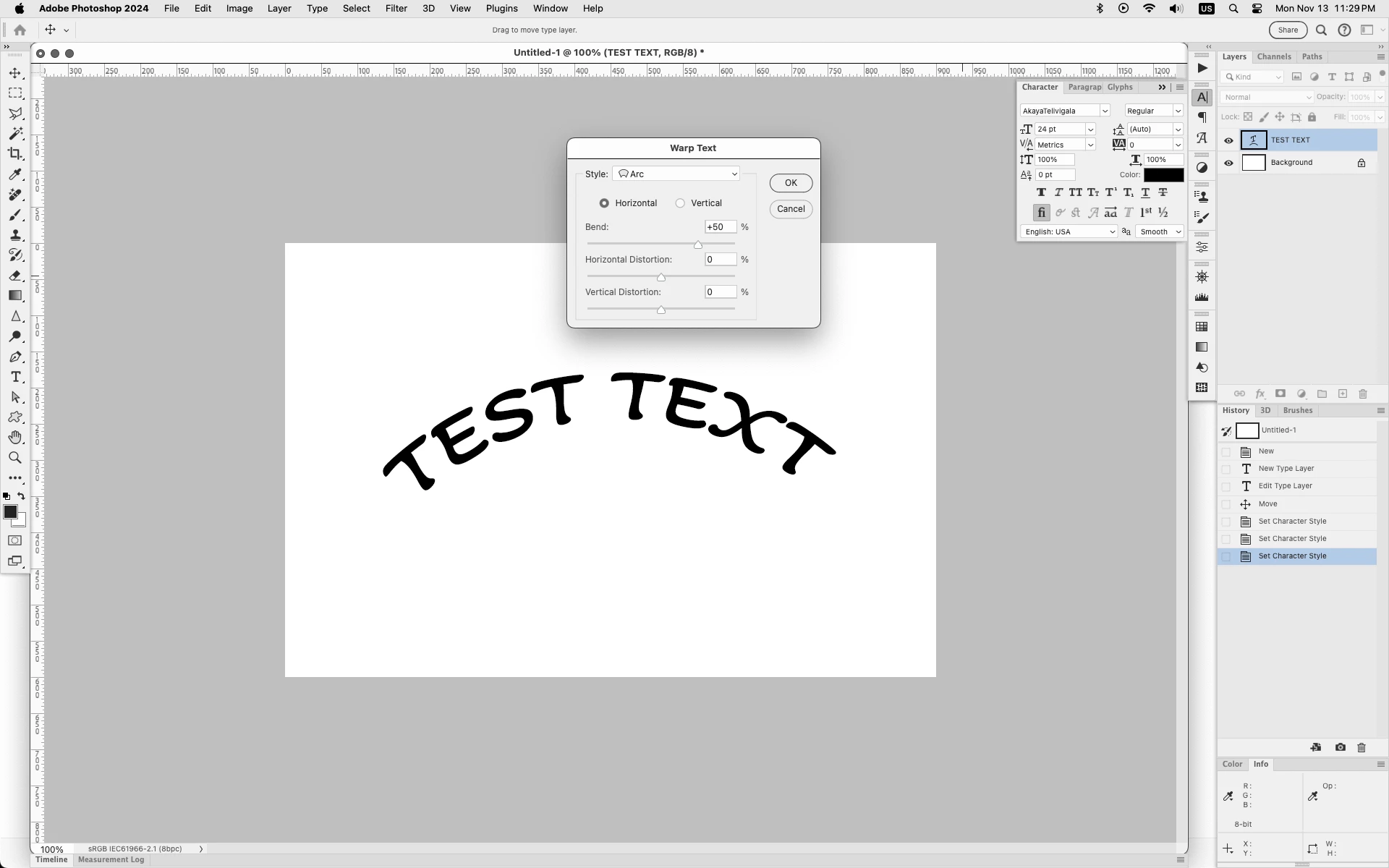The height and width of the screenshot is (868, 1389).
Task: Choose the Zoom tool magnifier
Action: (x=15, y=458)
